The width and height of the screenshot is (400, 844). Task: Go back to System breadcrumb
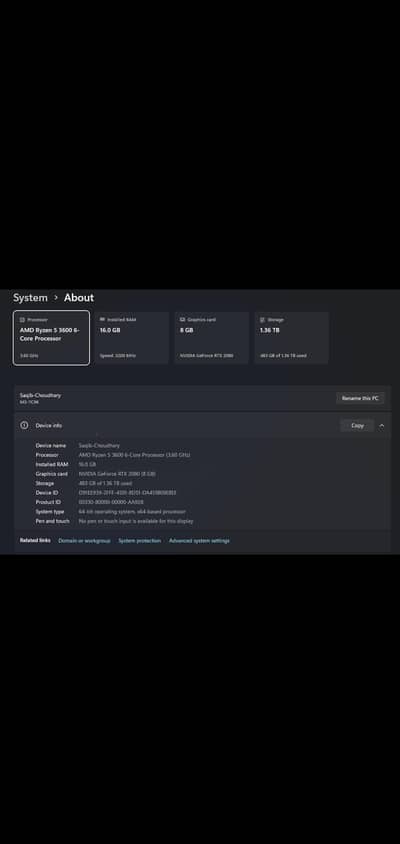click(x=30, y=298)
